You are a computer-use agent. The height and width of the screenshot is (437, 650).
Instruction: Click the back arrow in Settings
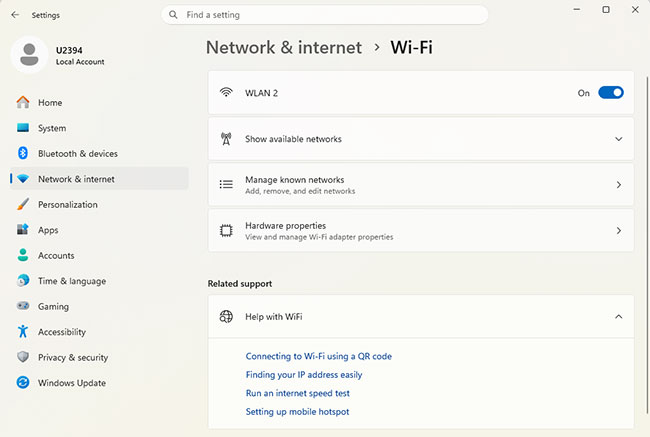pos(15,15)
